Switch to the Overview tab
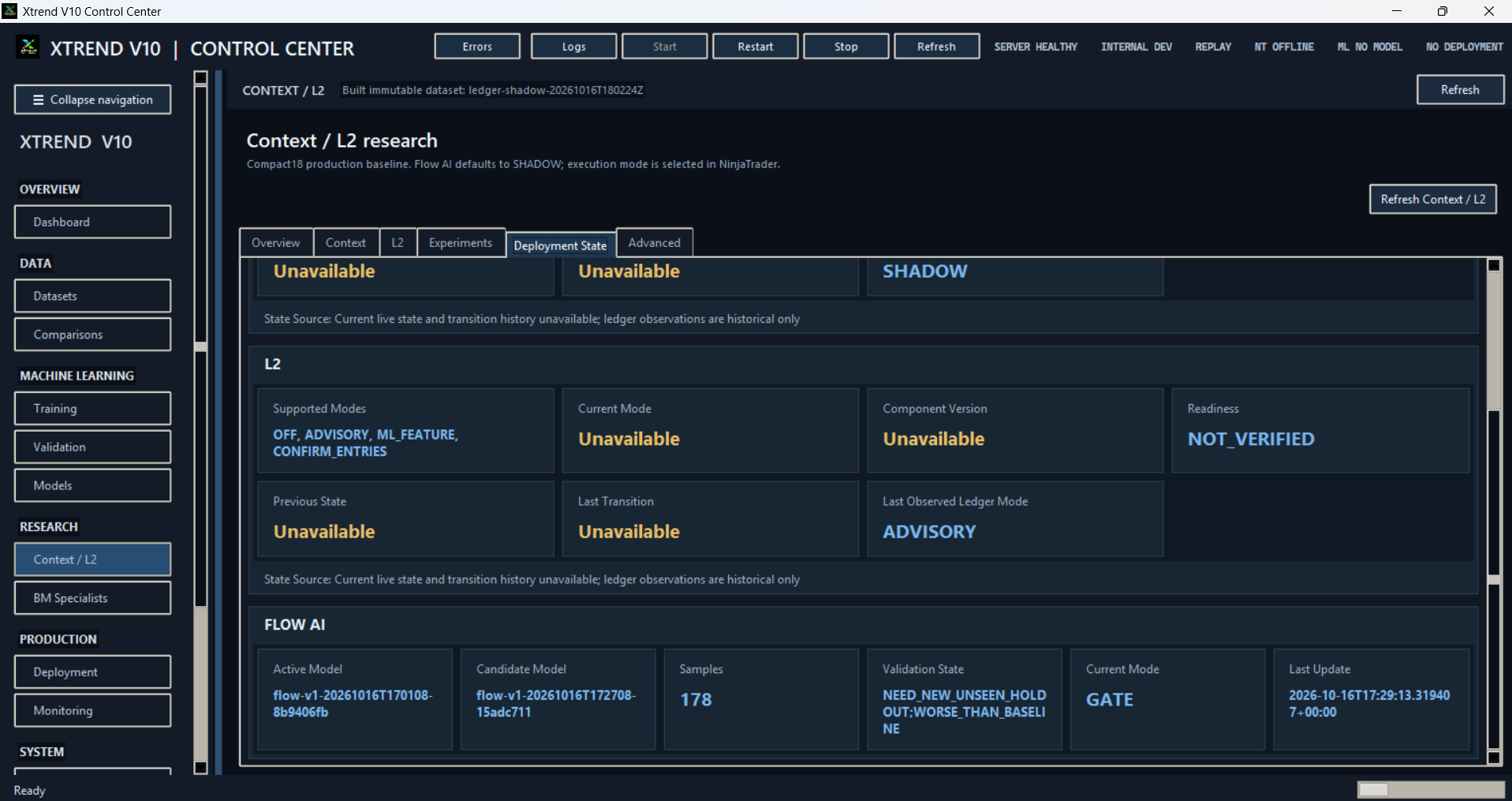 coord(275,243)
